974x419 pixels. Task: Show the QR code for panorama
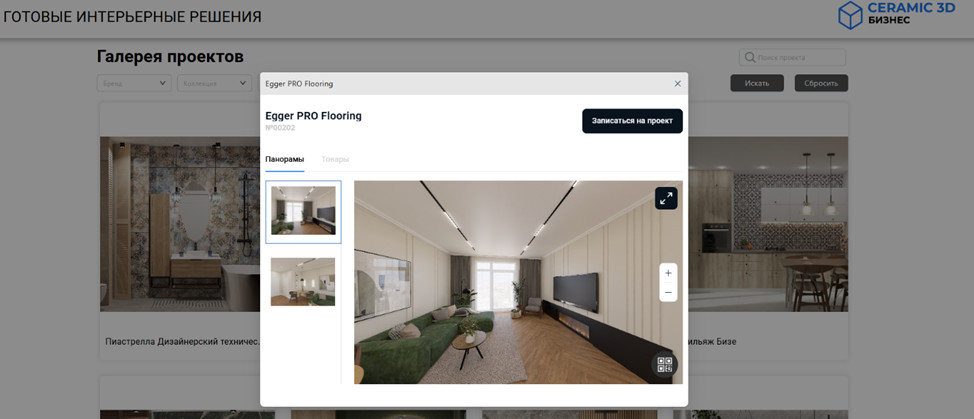665,364
